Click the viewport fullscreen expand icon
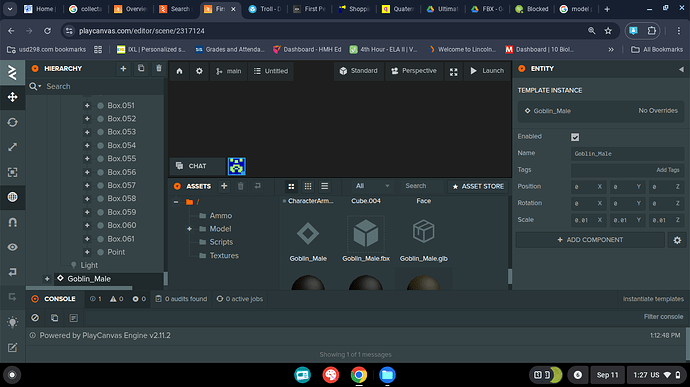690x387 pixels. point(454,72)
